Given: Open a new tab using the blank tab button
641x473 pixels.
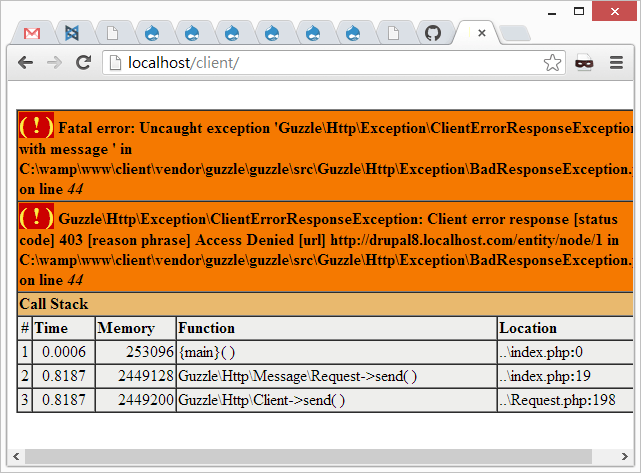Looking at the screenshot, I should coord(514,33).
